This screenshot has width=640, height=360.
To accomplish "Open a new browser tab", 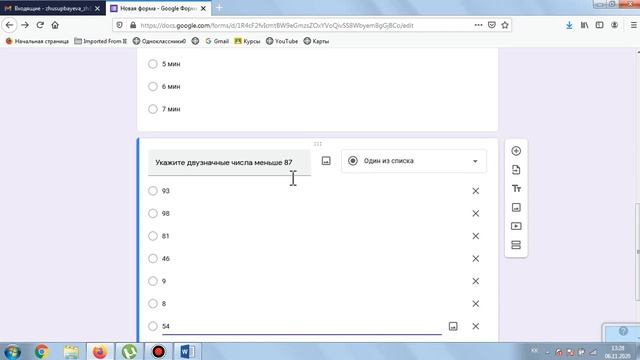I will (x=219, y=8).
